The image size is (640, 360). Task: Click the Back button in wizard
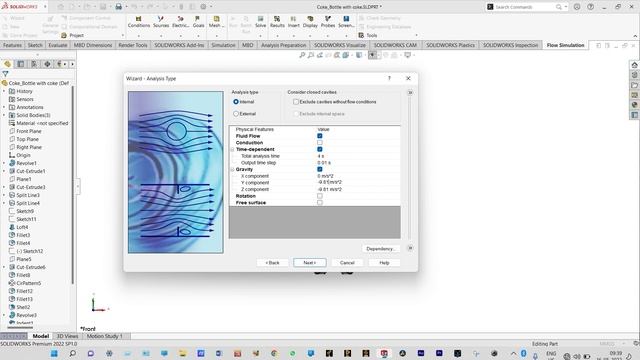click(x=272, y=262)
